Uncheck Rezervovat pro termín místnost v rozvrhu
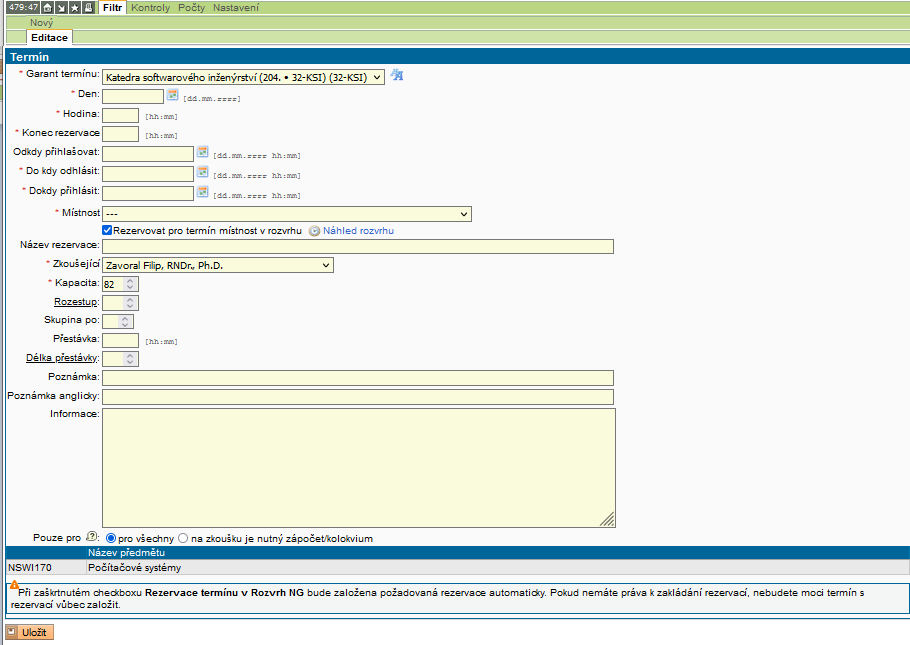 pos(108,230)
